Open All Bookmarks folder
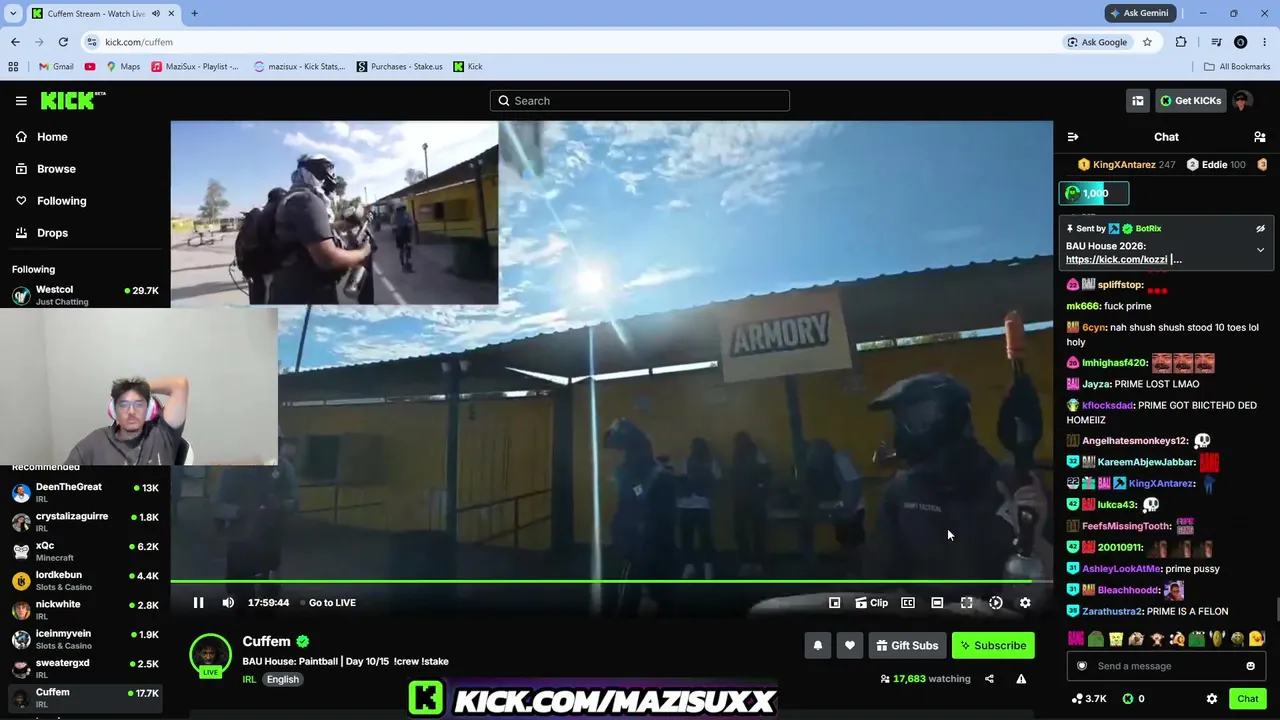 point(1237,67)
